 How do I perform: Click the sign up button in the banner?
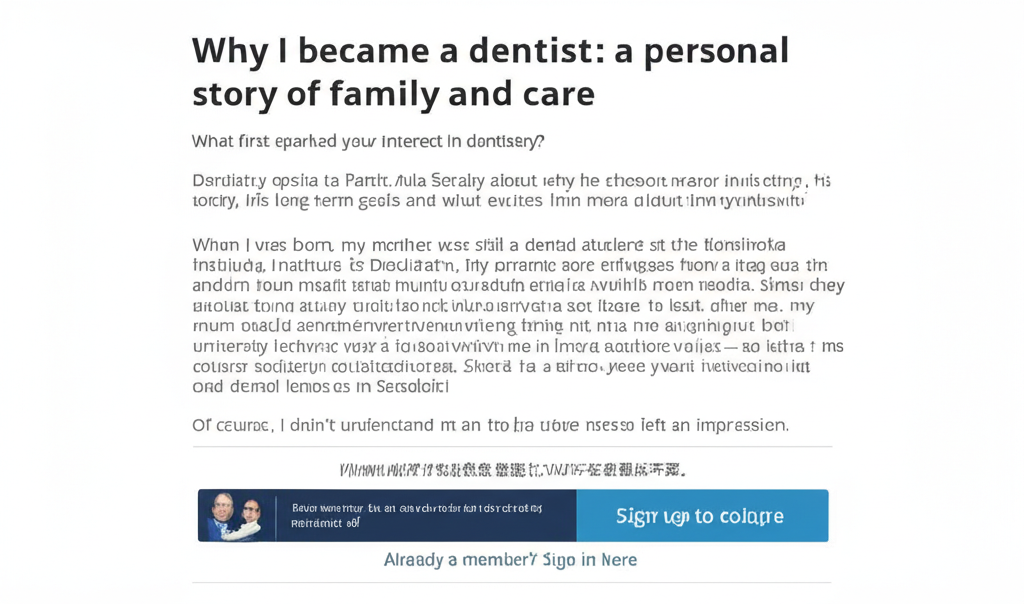click(701, 516)
